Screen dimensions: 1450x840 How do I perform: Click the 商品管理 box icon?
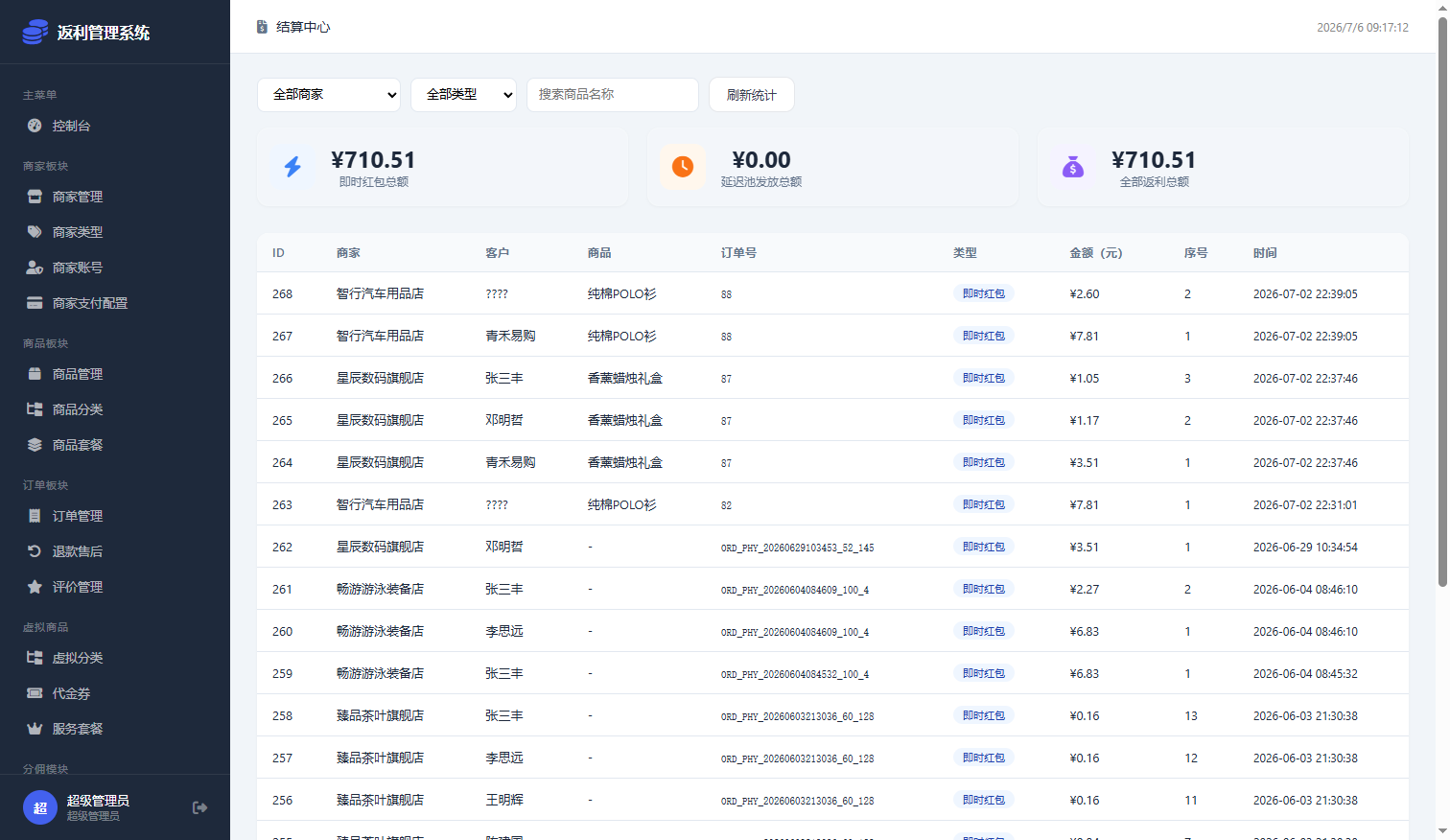[35, 374]
